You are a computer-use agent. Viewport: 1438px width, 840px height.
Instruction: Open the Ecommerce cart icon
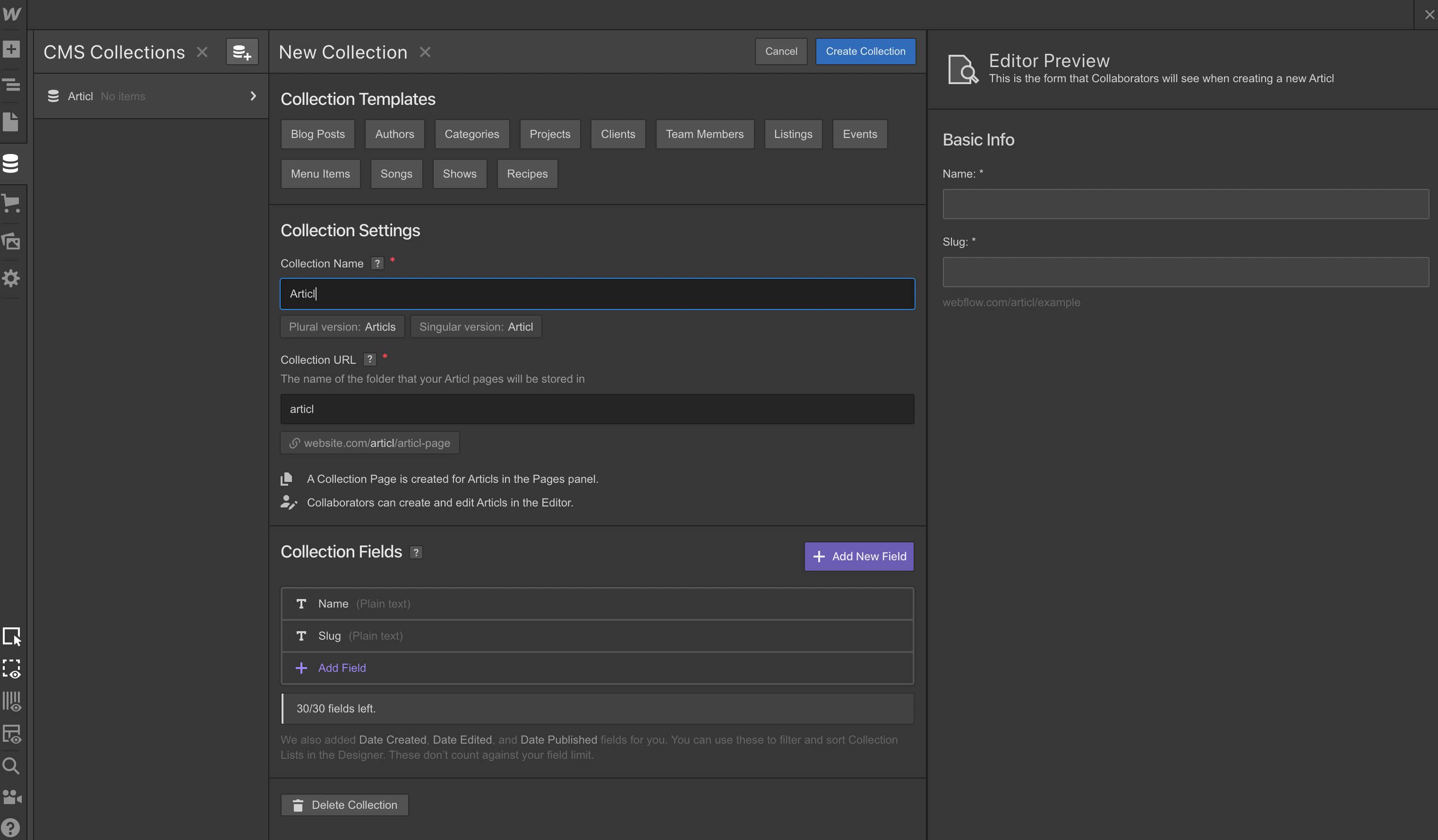tap(11, 203)
